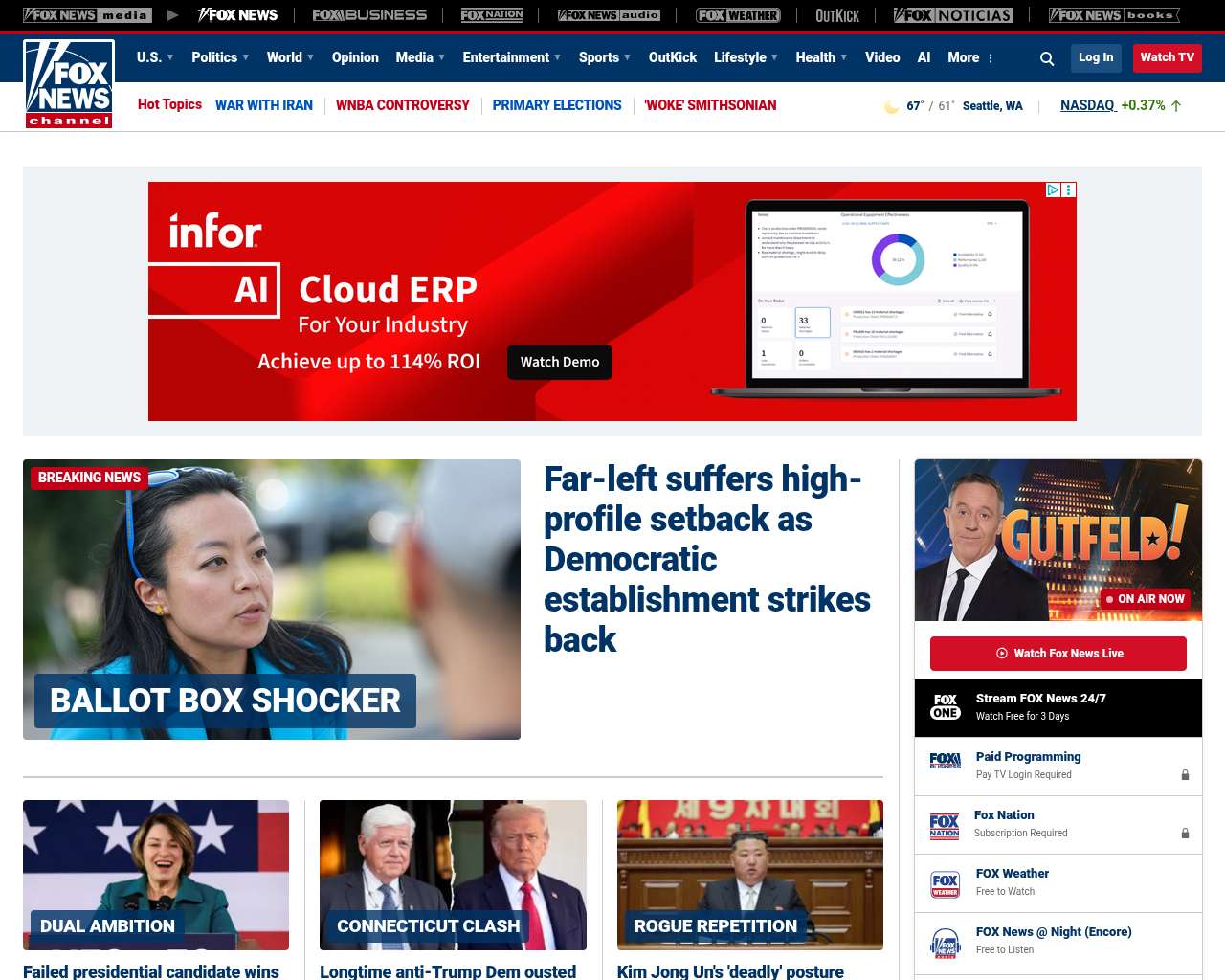
Task: Open the AI section
Action: pos(924,57)
